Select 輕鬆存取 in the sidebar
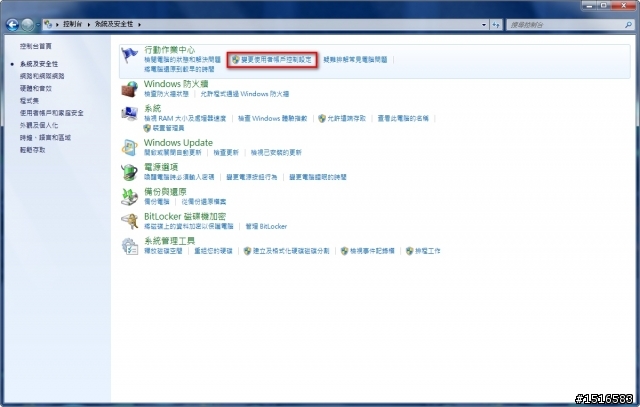Image resolution: width=640 pixels, height=407 pixels. pos(33,150)
